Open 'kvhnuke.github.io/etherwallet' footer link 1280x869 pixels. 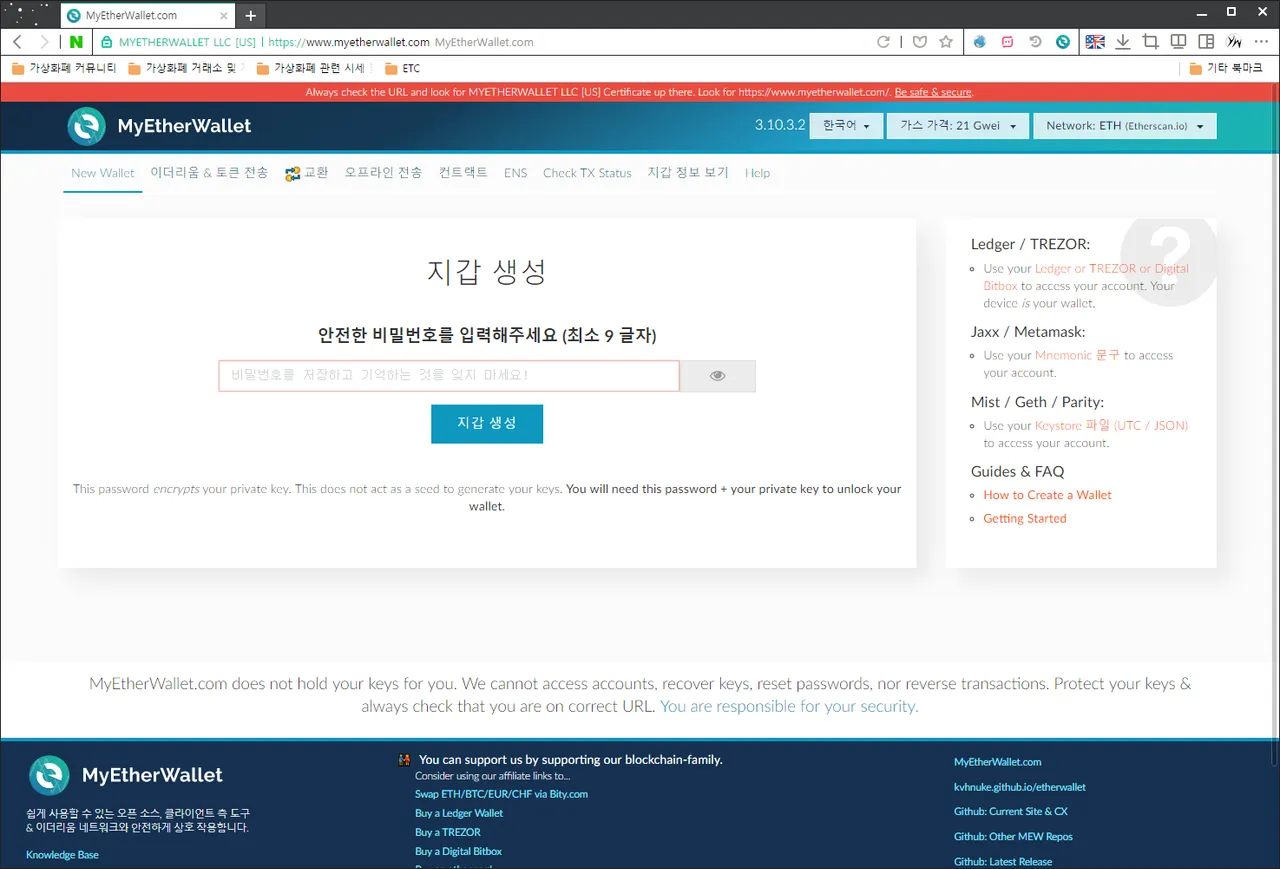tap(1019, 787)
